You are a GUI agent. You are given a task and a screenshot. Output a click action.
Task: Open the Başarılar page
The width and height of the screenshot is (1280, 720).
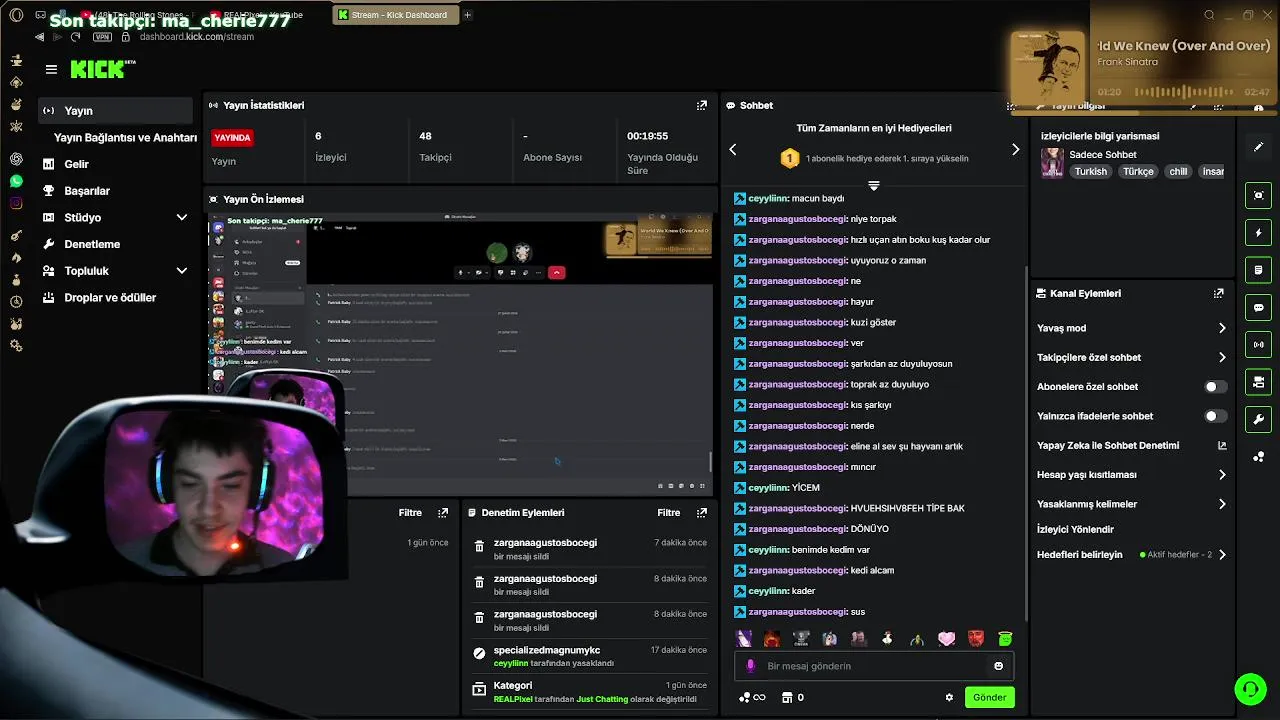pos(87,191)
